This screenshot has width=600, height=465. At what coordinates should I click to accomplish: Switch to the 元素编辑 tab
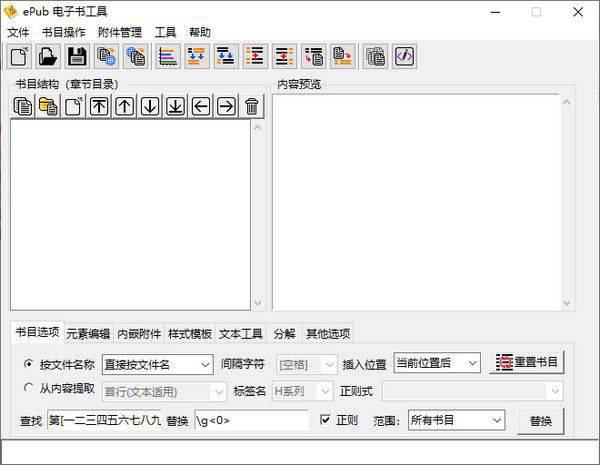click(x=88, y=334)
